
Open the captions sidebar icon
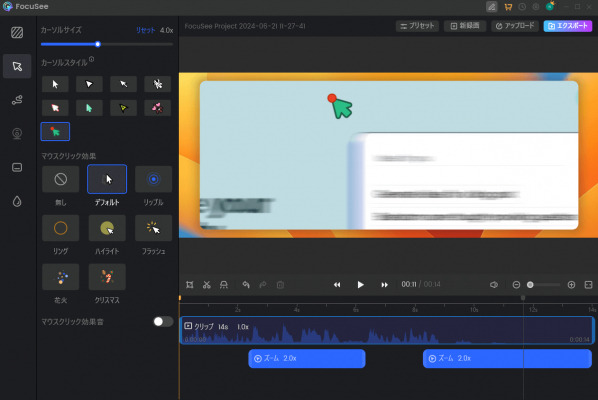click(x=17, y=167)
